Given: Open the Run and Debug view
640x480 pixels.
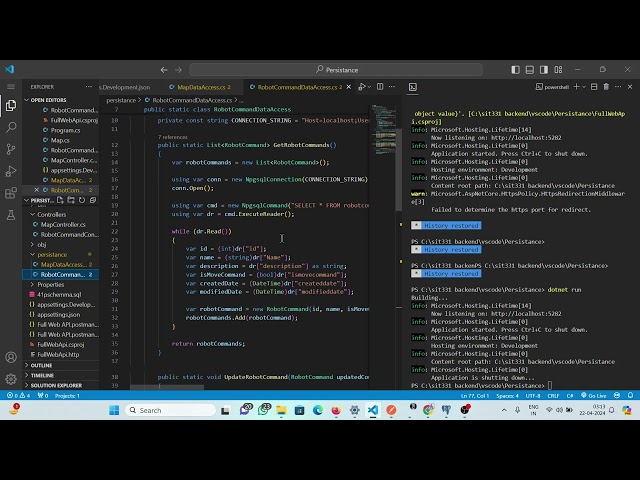Looking at the screenshot, I should 11,171.
